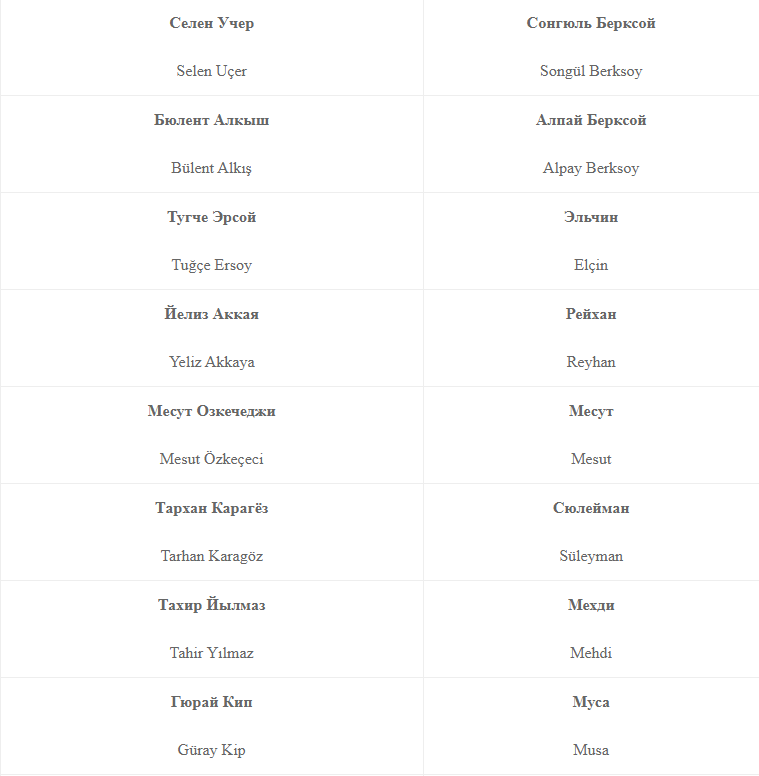
Task: Click the Latin name Musa
Action: (x=591, y=750)
